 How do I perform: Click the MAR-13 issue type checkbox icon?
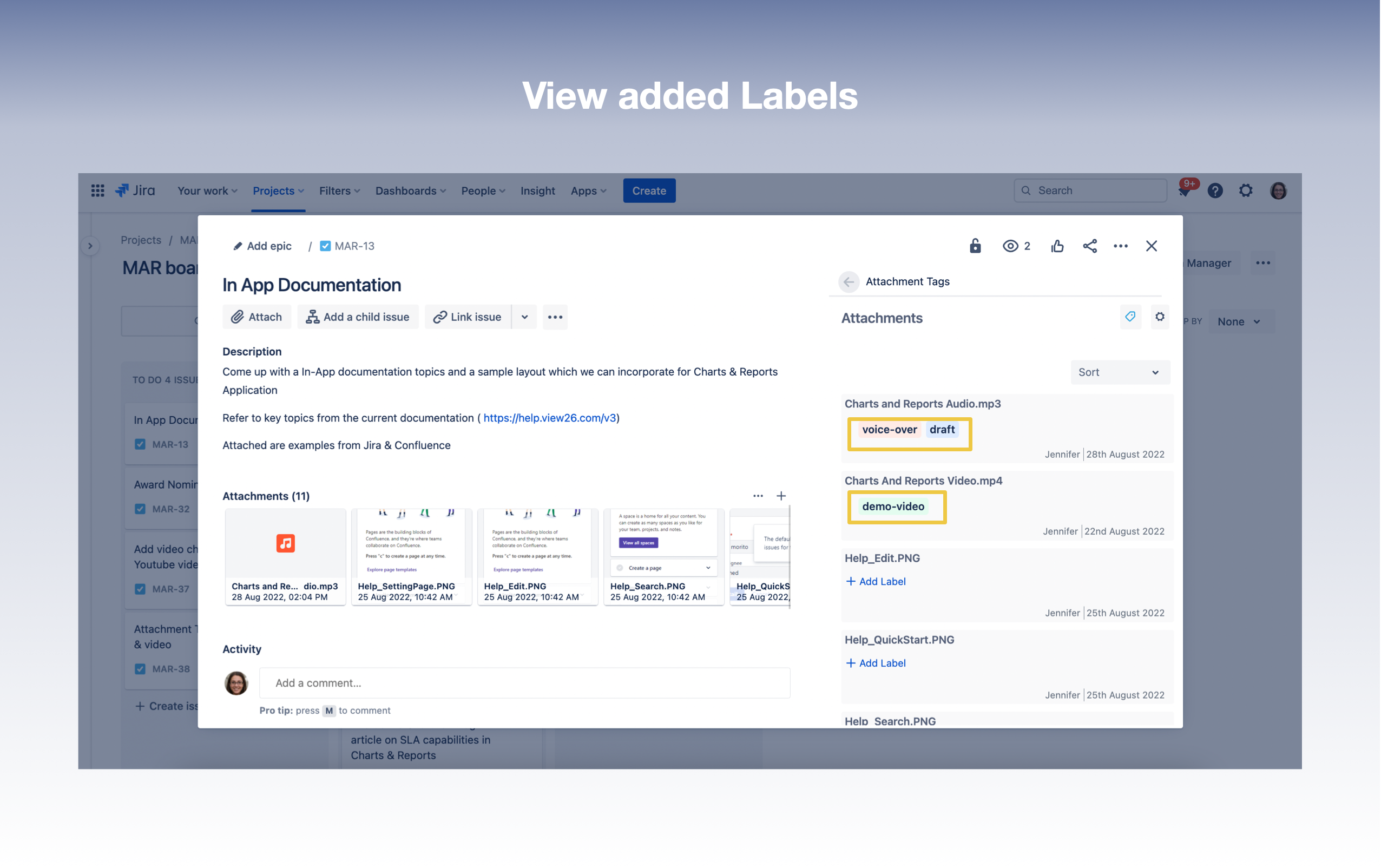click(x=325, y=246)
